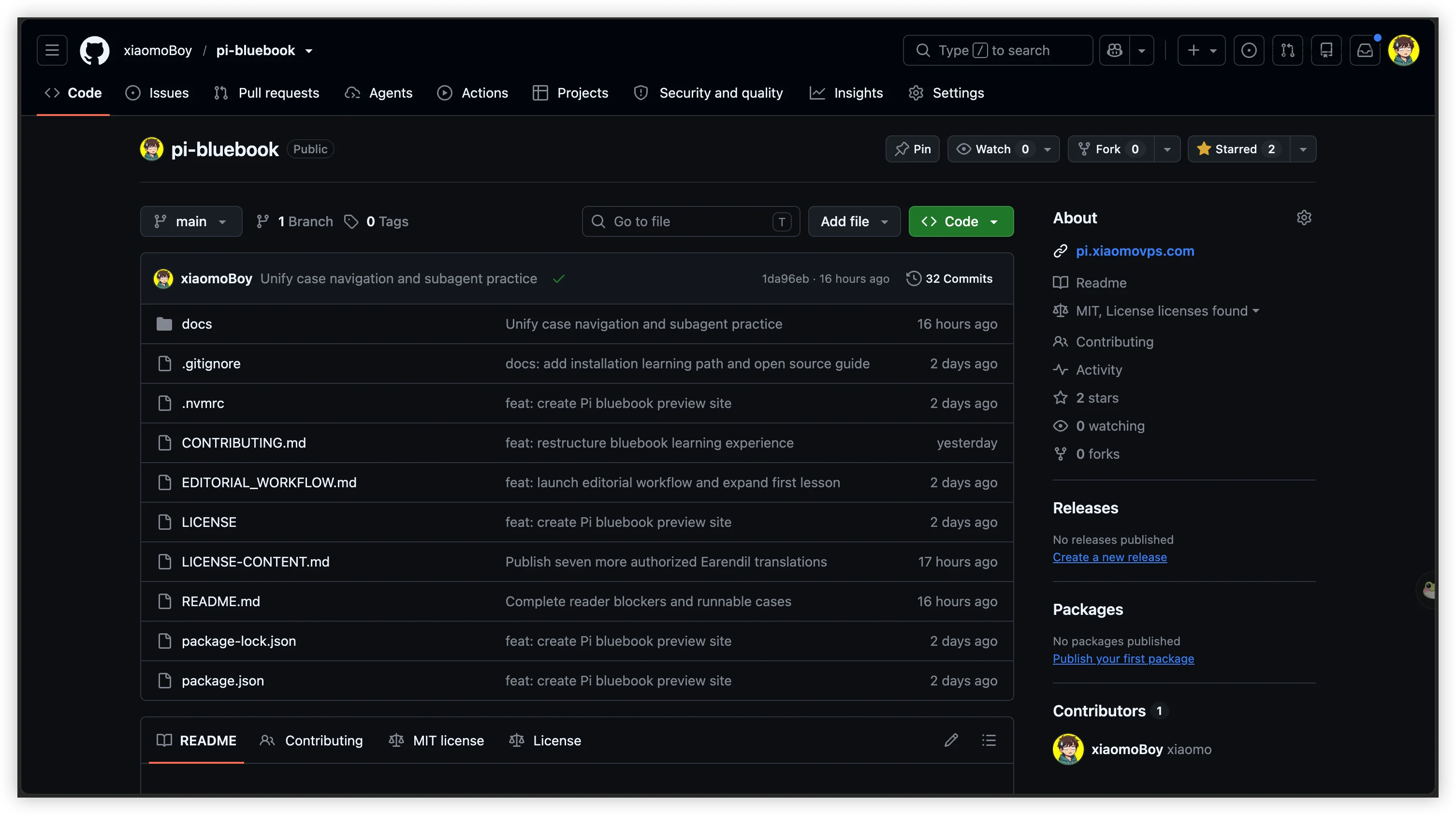Go to the GitHub homepage logo
This screenshot has height=815, width=1456.
94,50
